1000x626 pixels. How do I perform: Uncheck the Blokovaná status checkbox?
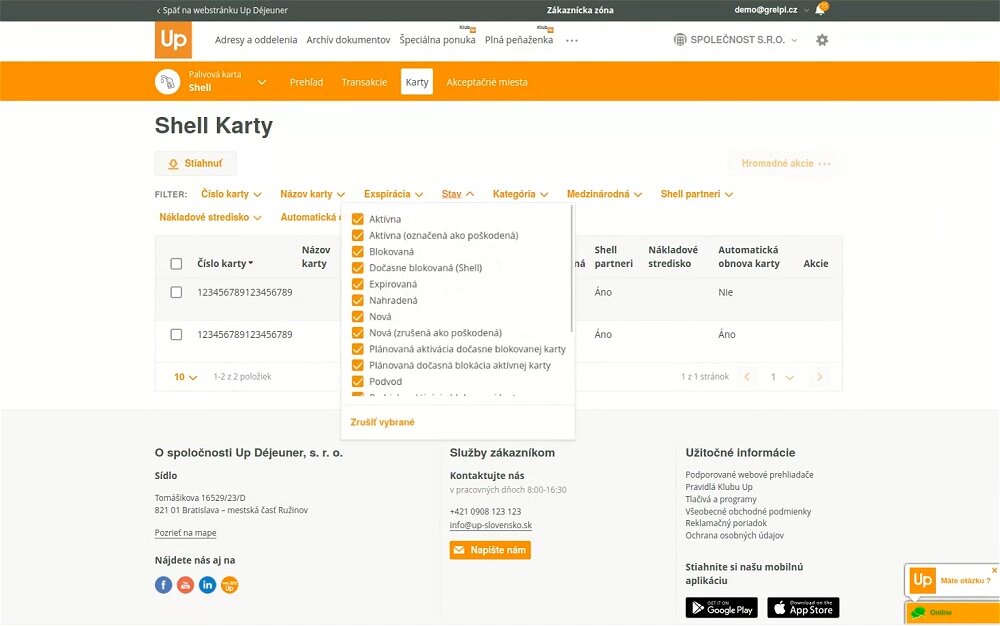pyautogui.click(x=358, y=252)
